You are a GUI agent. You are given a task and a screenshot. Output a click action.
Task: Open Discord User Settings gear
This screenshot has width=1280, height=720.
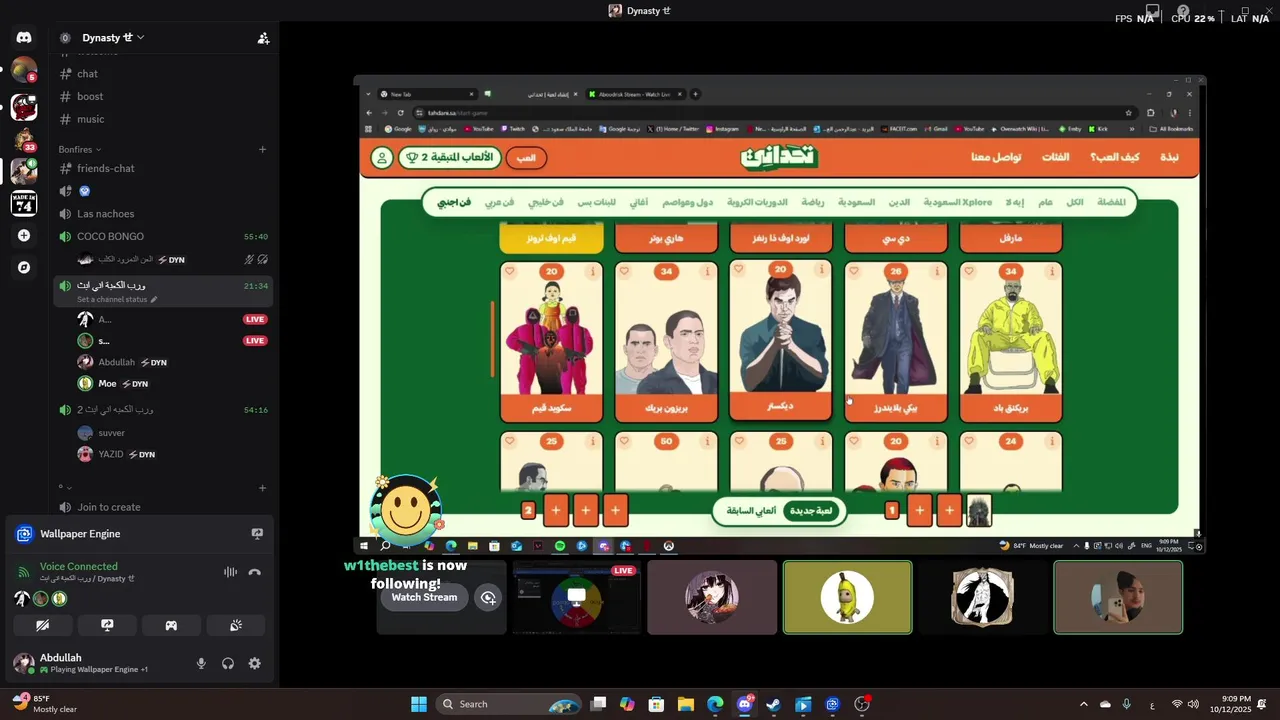pos(255,663)
